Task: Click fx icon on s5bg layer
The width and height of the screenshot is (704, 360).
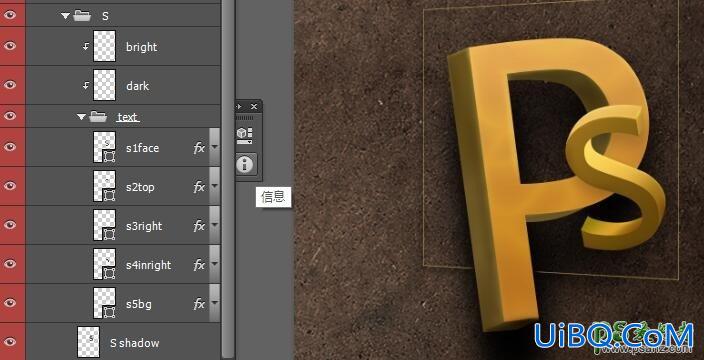Action: coord(199,304)
